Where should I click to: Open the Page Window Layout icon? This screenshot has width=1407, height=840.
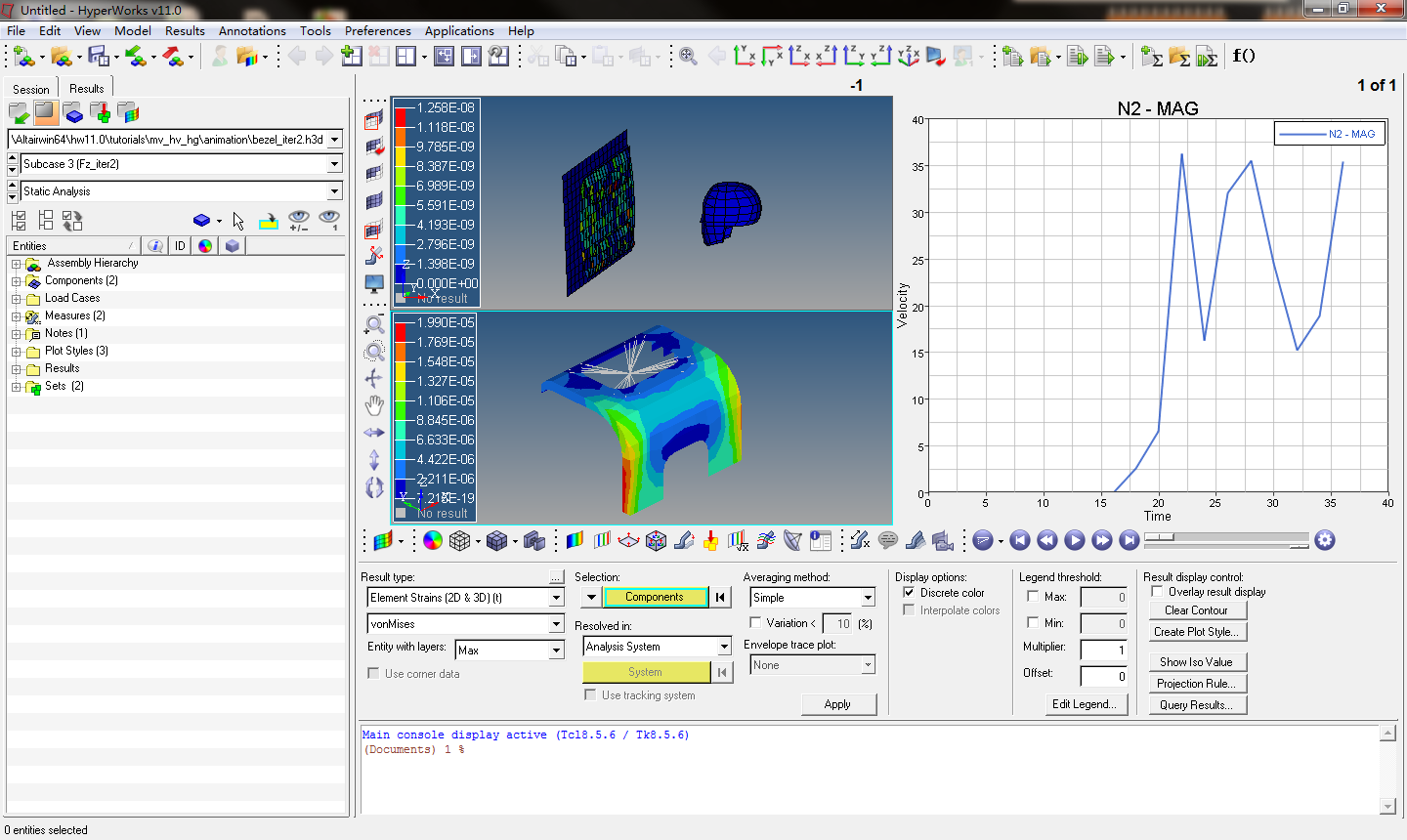click(x=406, y=56)
